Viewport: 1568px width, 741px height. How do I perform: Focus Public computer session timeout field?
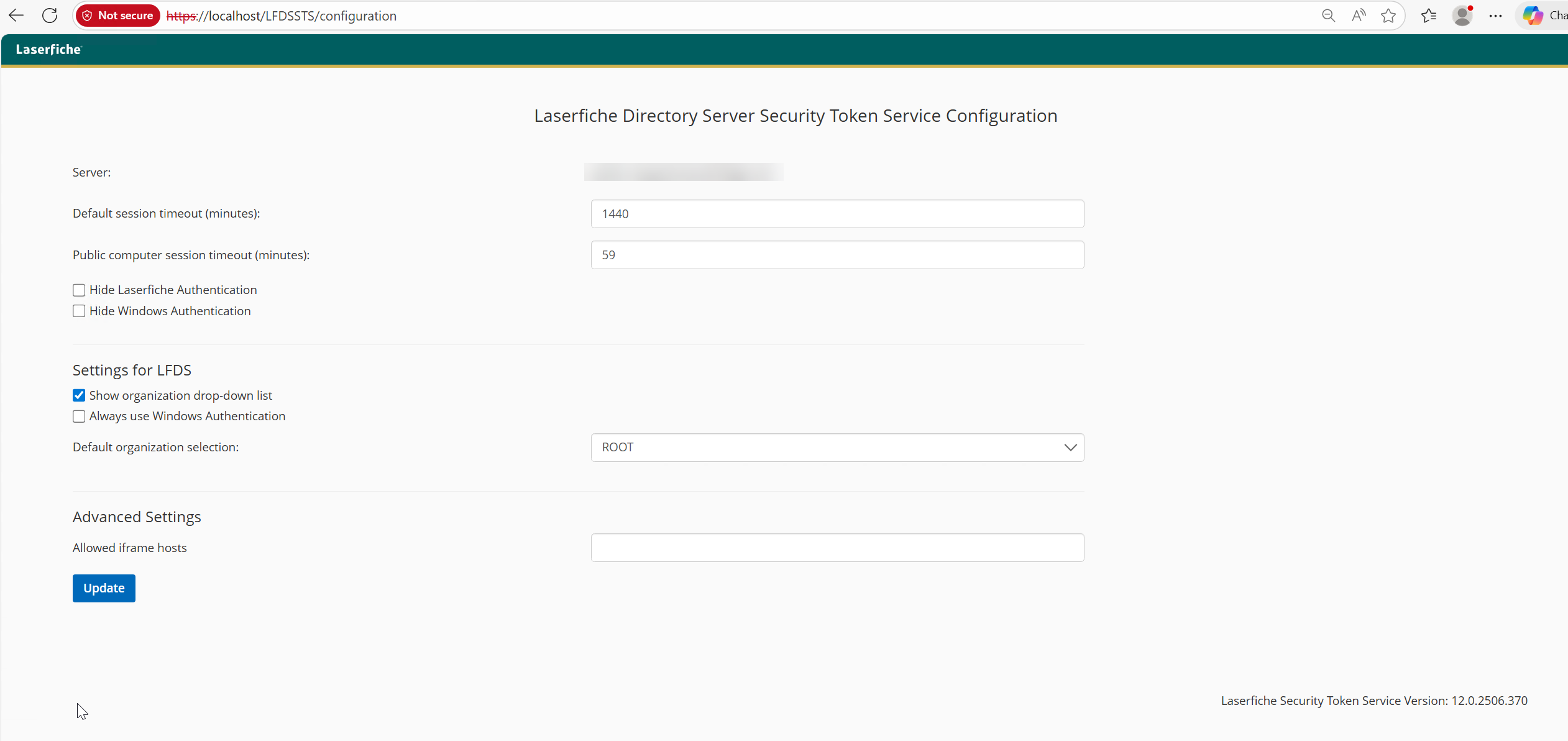(837, 255)
